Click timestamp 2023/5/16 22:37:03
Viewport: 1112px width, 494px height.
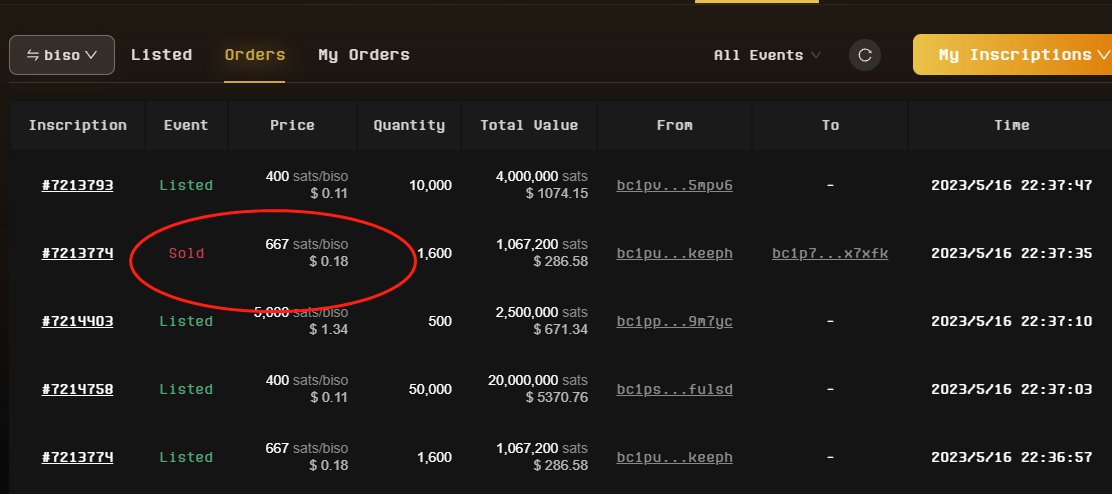coord(1011,390)
